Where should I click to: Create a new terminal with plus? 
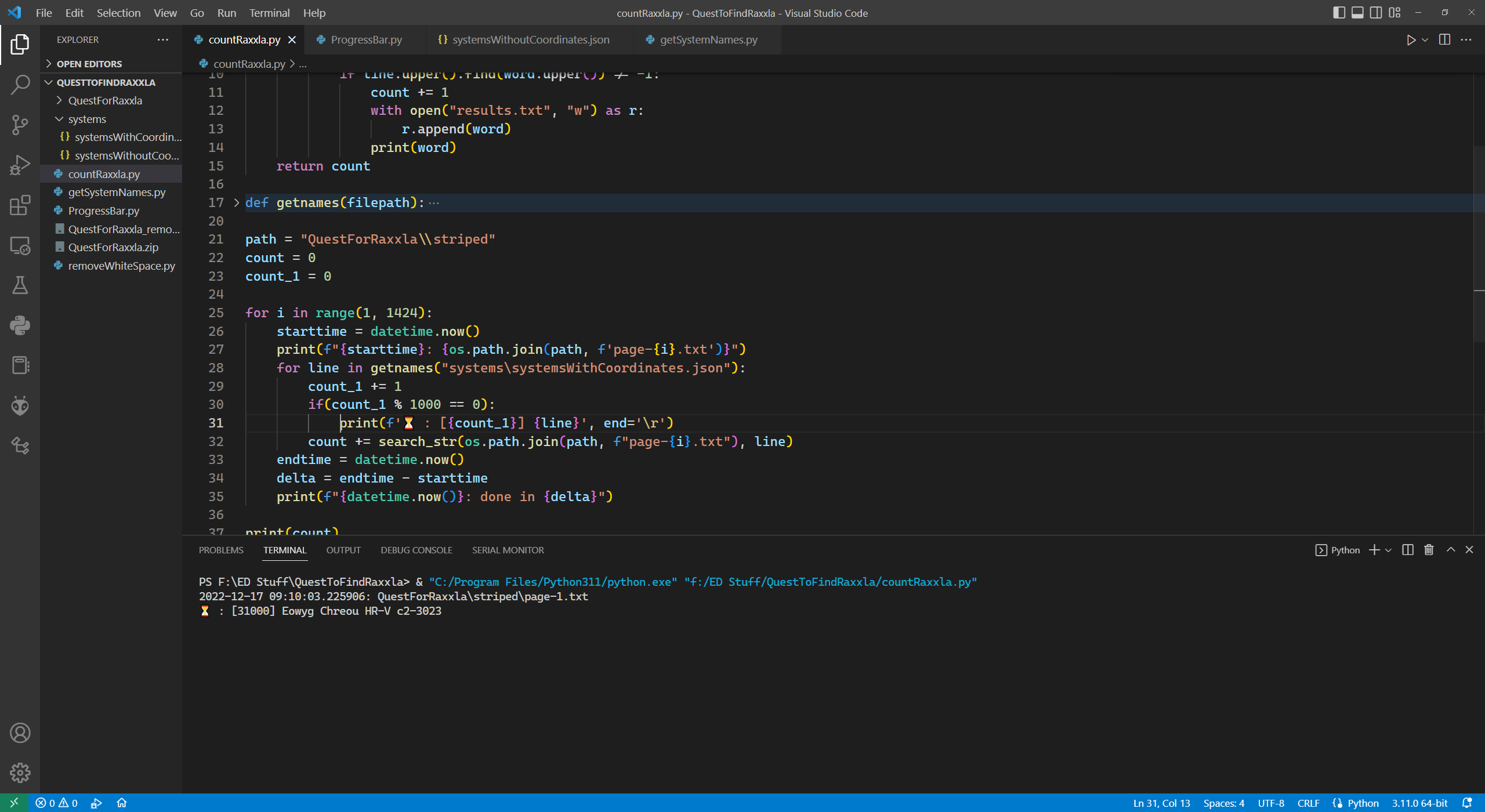pyautogui.click(x=1374, y=550)
